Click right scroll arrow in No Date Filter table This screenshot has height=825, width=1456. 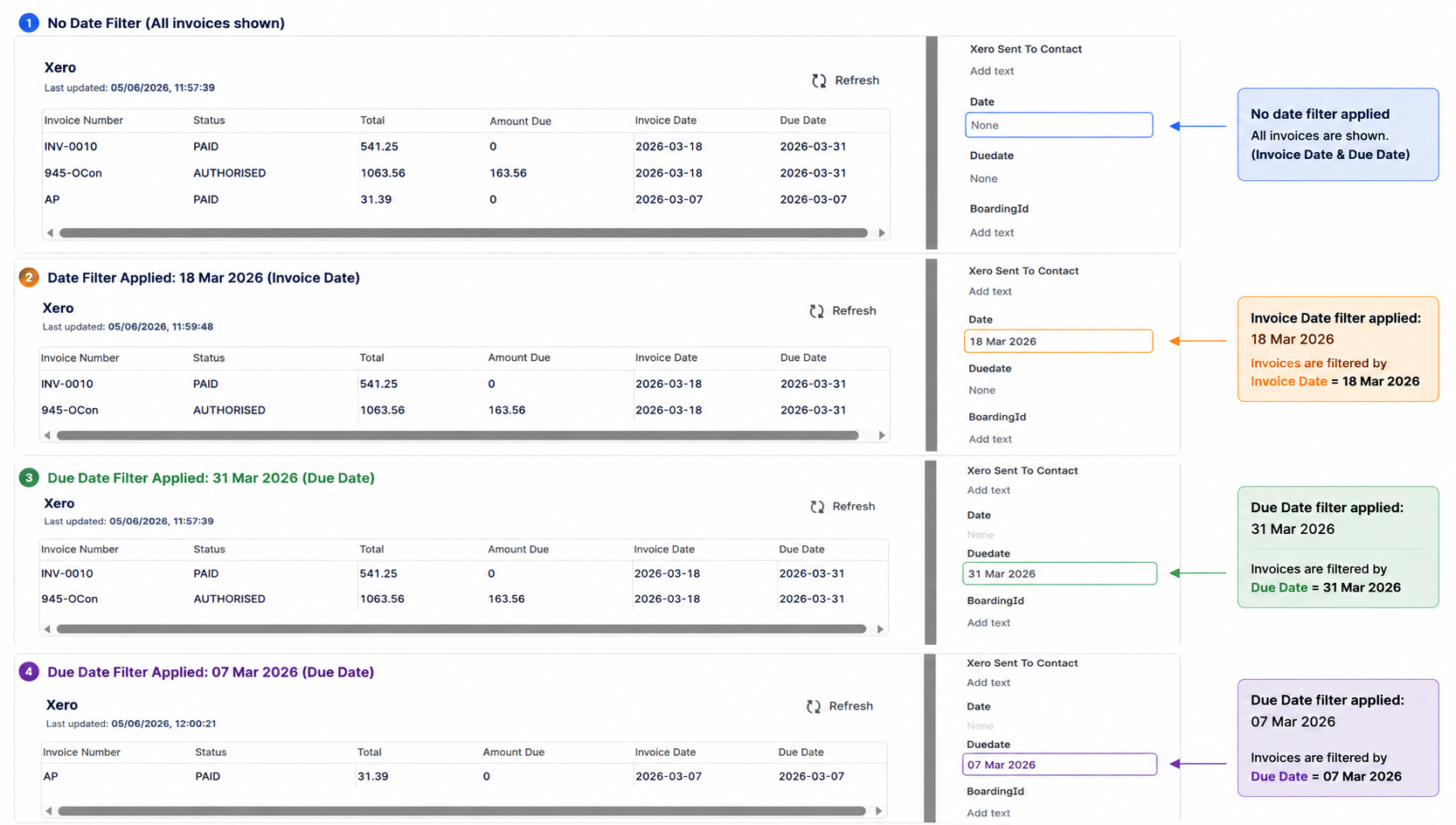882,232
